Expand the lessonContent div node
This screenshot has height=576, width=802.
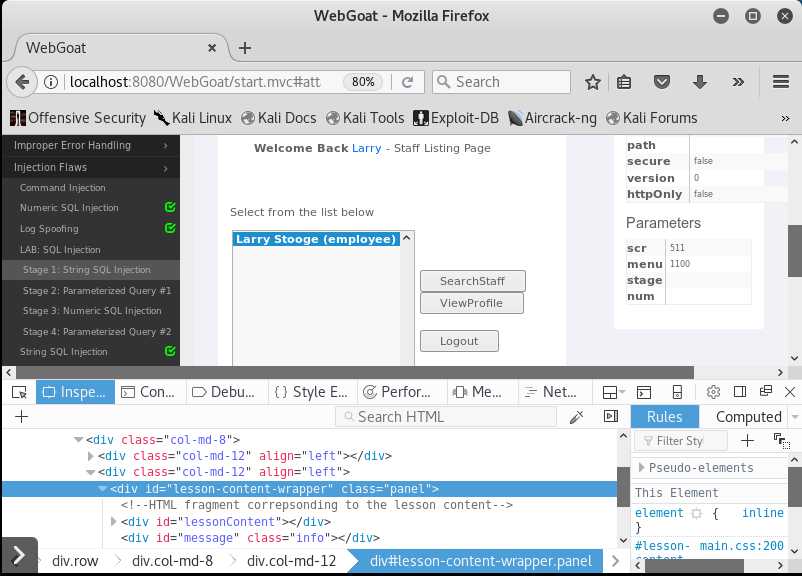(x=114, y=522)
